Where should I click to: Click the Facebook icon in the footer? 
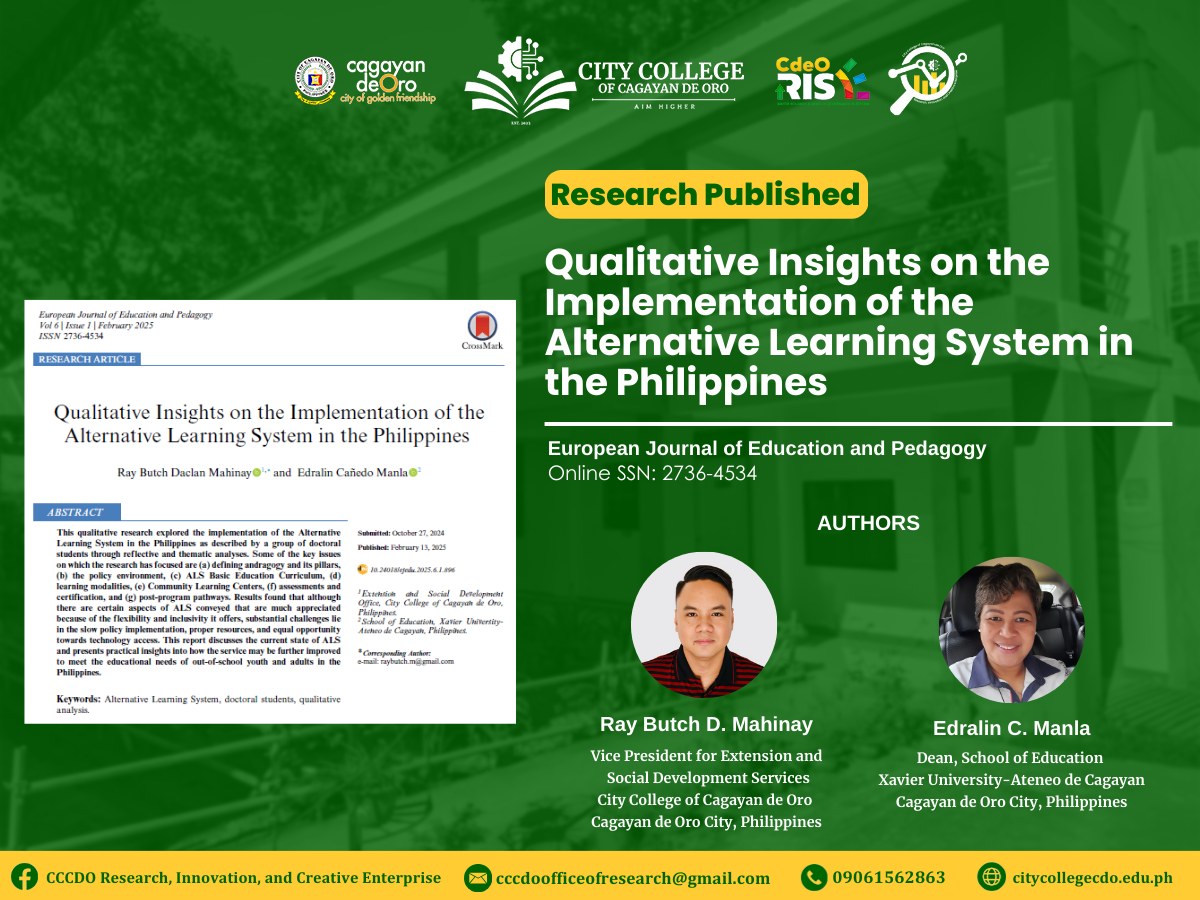tap(23, 875)
